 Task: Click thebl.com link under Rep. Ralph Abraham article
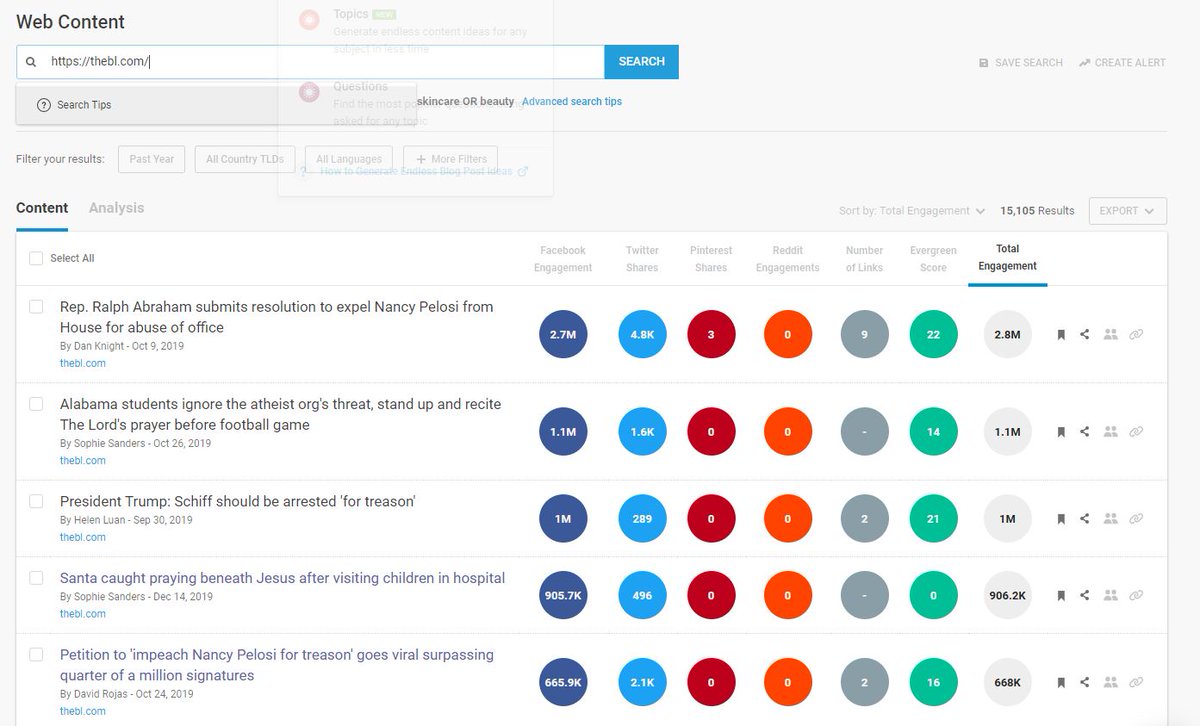[82, 363]
